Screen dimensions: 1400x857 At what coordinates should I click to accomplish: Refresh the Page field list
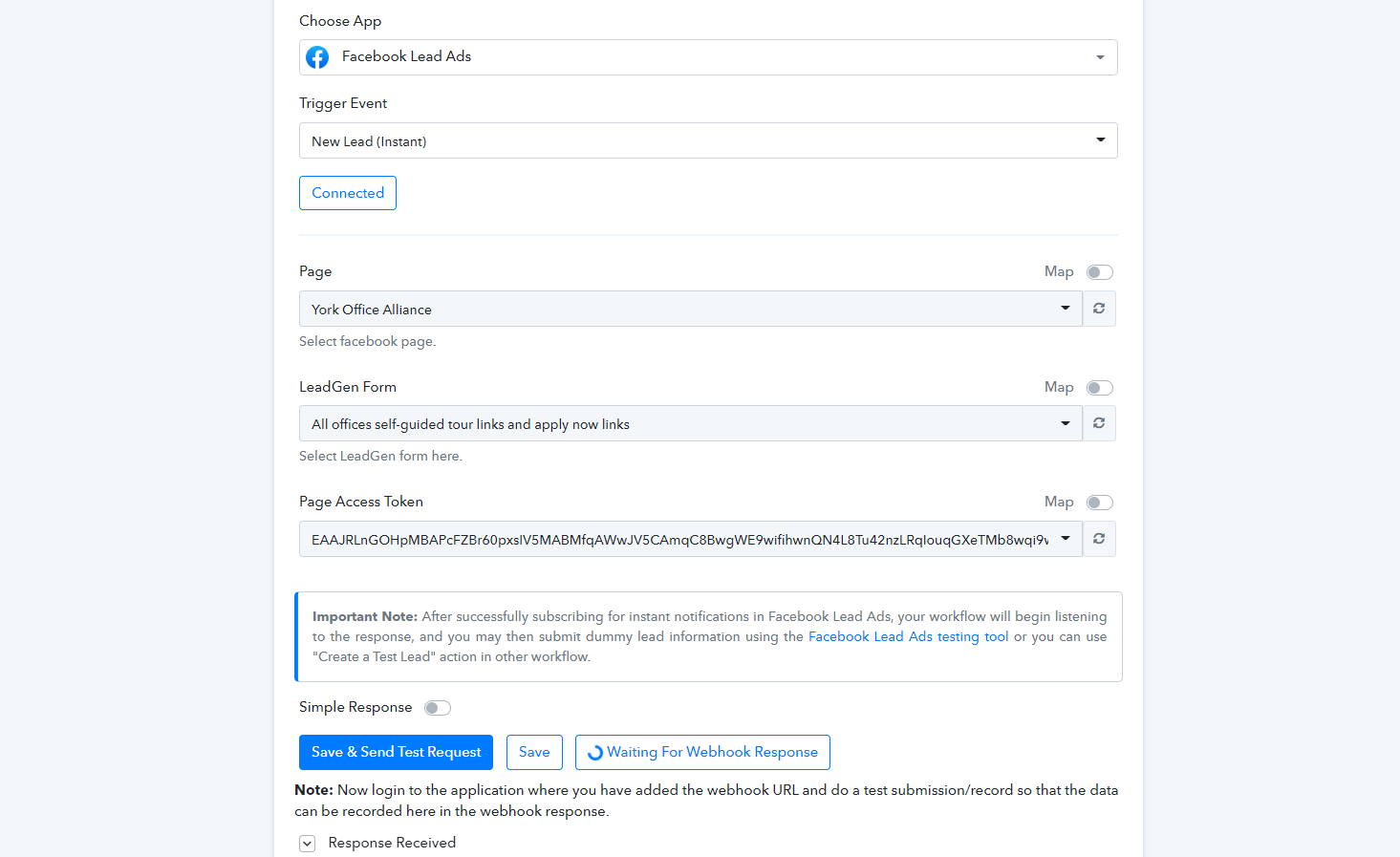1099,309
